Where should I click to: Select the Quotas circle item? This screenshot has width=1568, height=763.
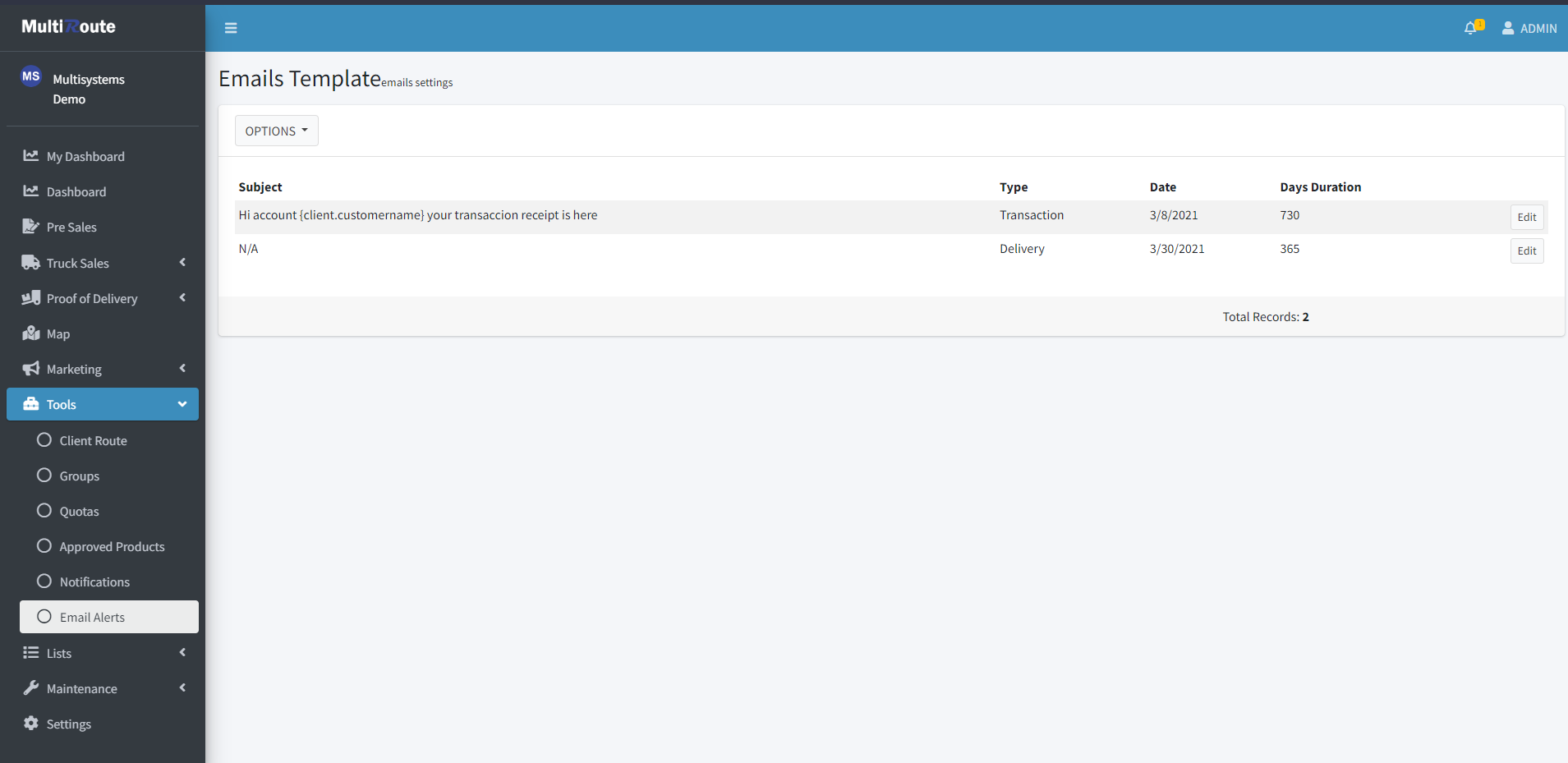44,511
